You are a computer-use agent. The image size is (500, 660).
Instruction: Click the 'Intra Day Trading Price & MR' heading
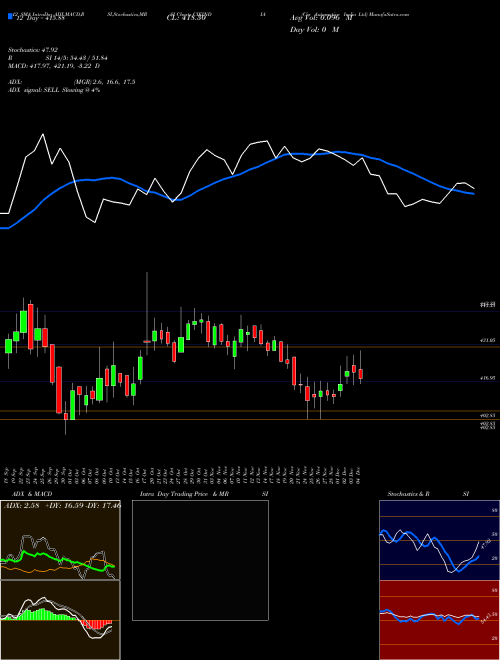184,494
